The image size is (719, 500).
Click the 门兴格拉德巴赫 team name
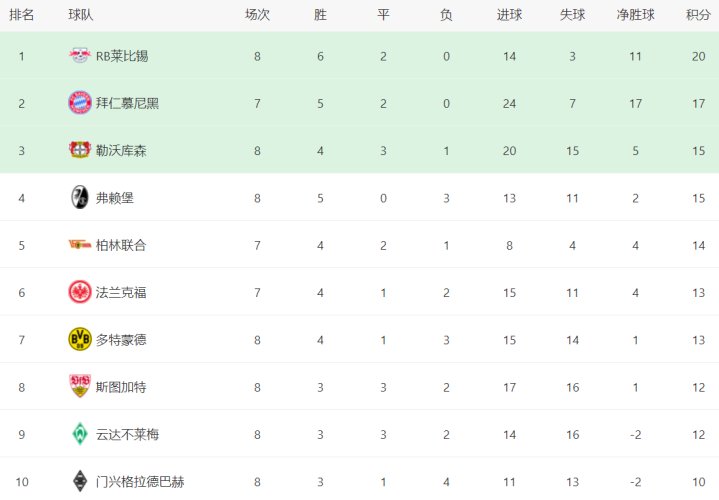140,482
